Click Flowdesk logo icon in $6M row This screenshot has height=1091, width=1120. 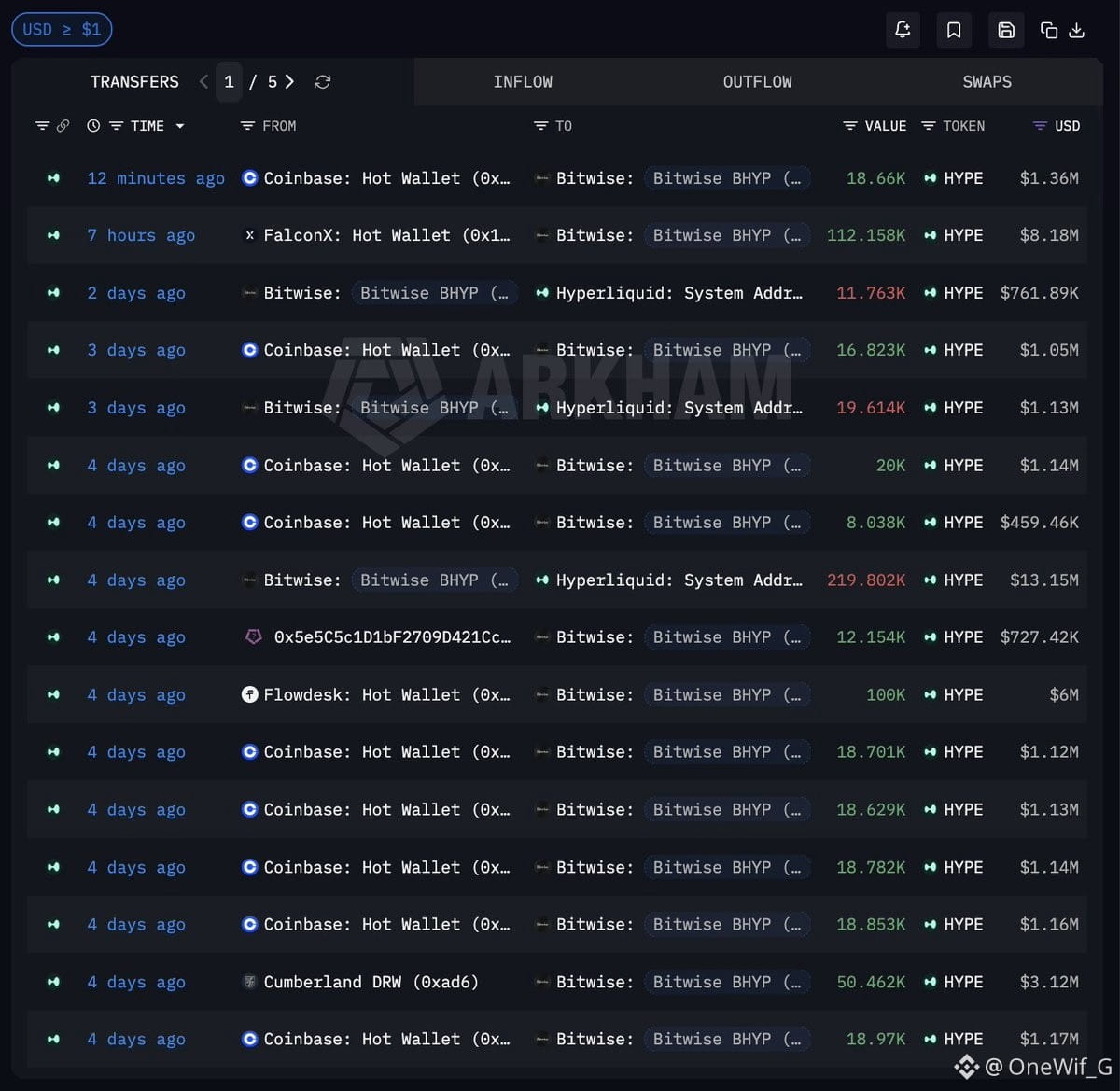(249, 694)
